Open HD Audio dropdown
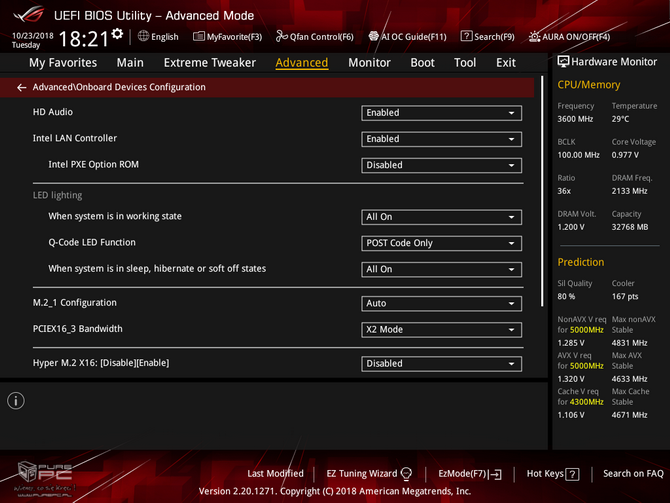Image resolution: width=670 pixels, height=503 pixels. coord(441,113)
